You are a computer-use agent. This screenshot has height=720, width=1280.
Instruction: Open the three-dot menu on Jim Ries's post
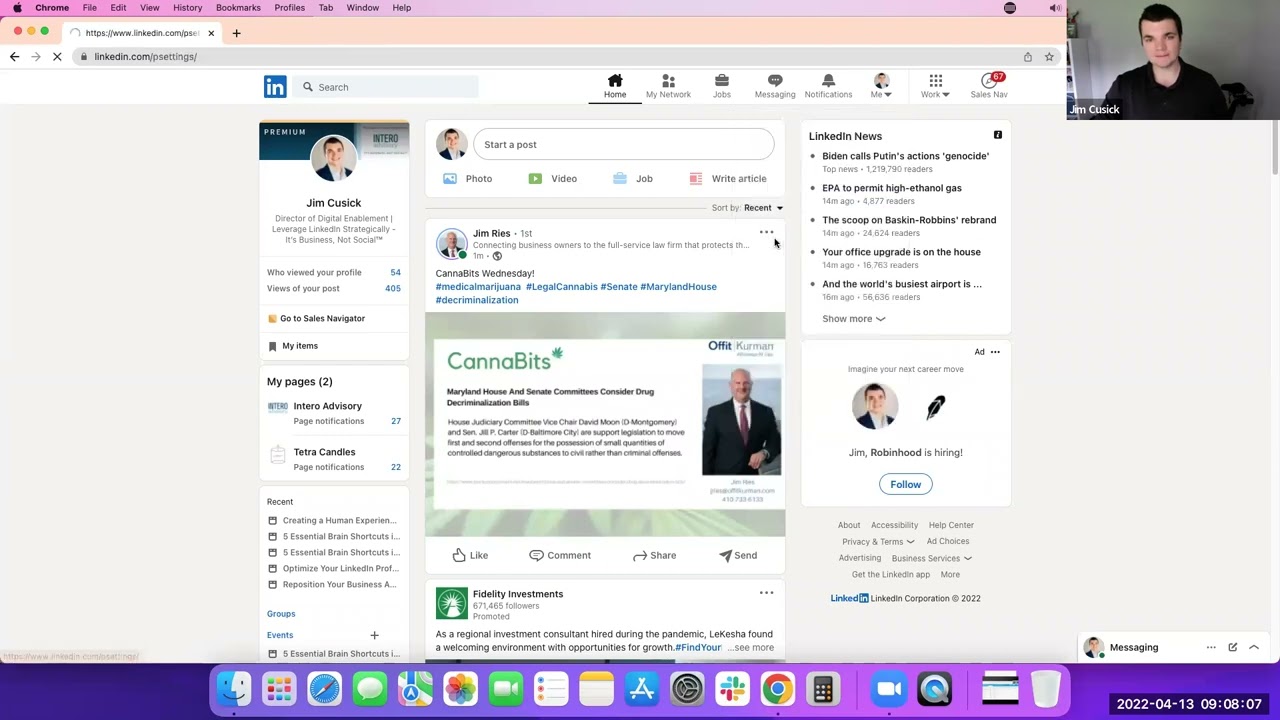(x=766, y=233)
